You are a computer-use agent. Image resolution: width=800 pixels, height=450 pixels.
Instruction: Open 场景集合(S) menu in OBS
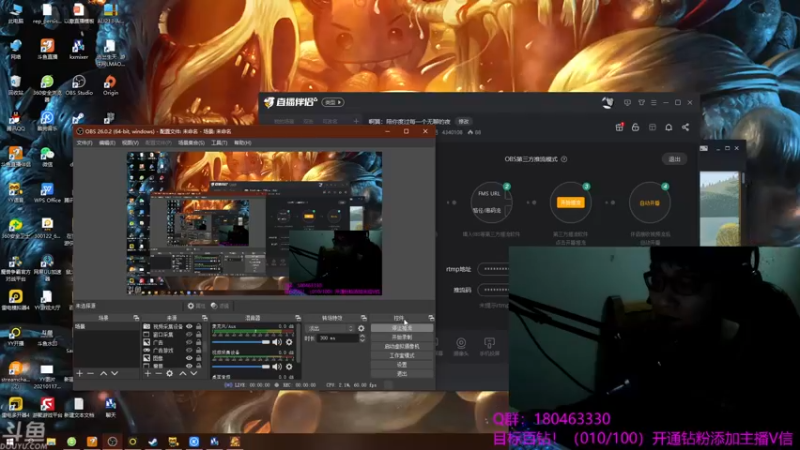click(191, 143)
